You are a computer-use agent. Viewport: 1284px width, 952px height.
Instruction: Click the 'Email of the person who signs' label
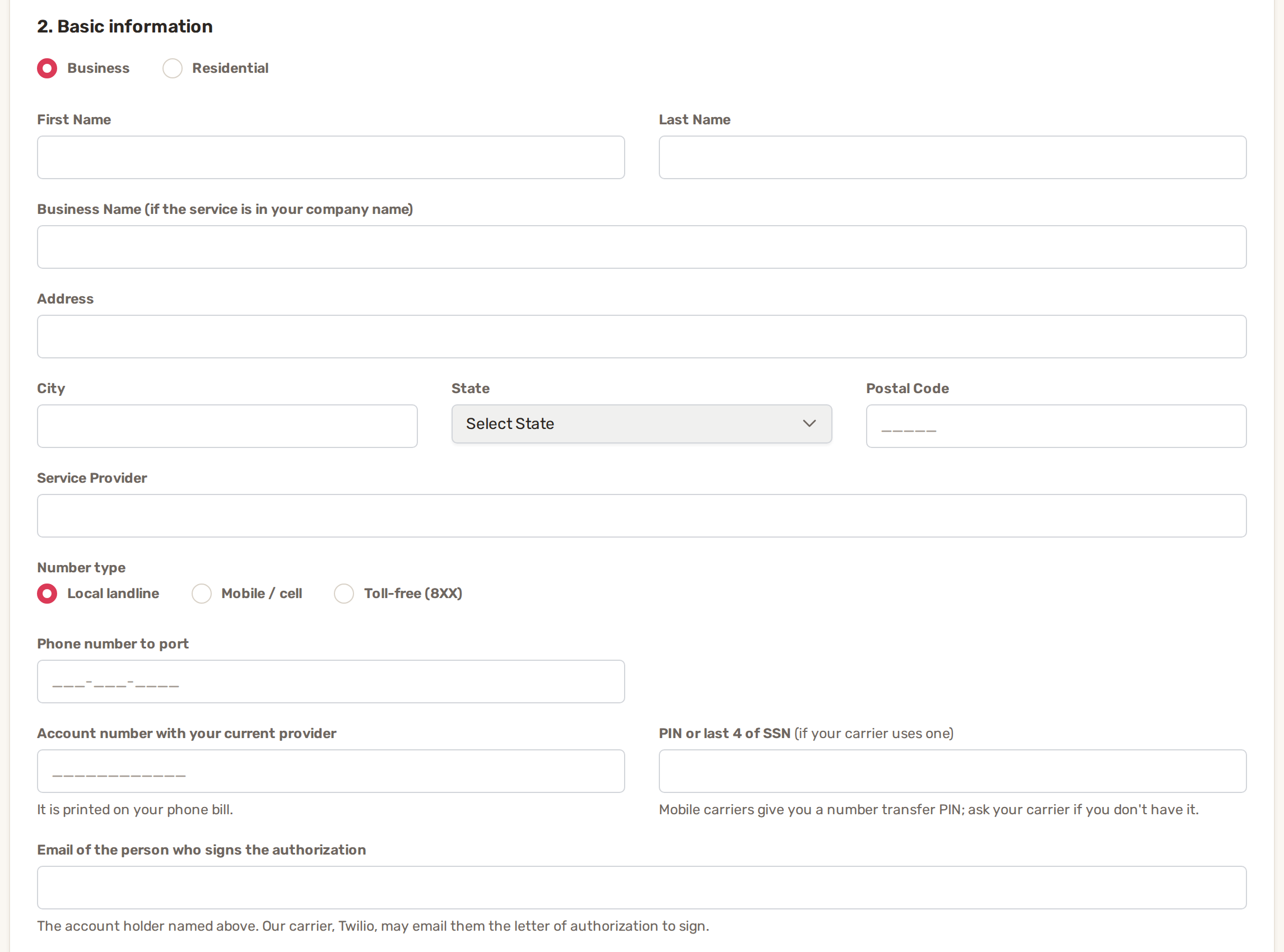point(202,850)
